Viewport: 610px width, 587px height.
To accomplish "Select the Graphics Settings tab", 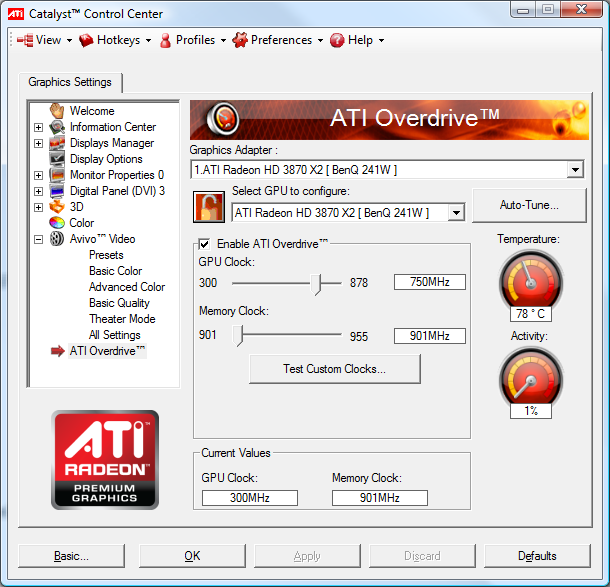I will point(70,82).
